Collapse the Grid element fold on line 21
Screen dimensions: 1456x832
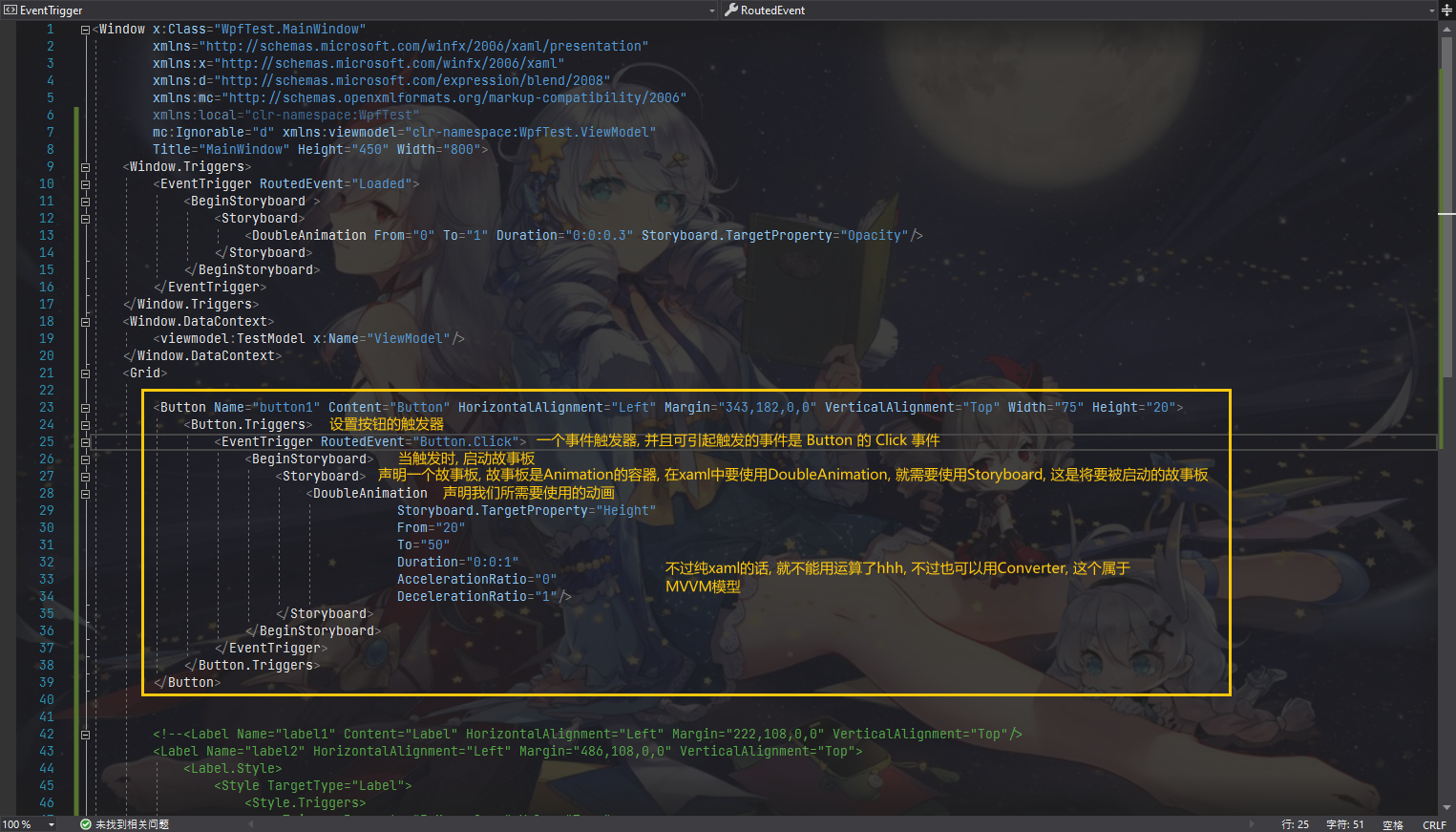coord(85,373)
